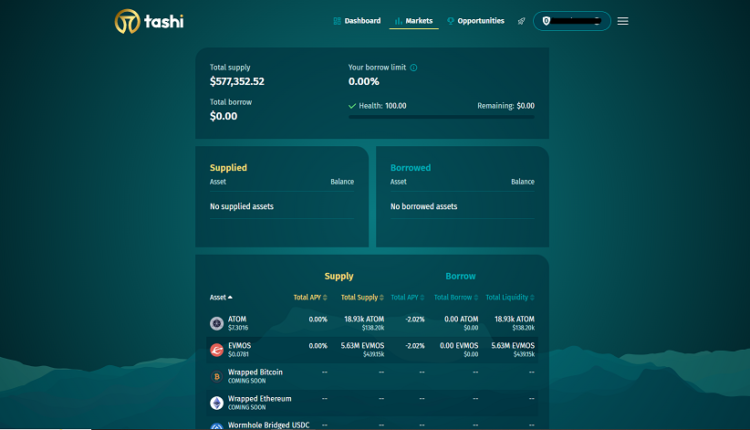Click the borrow limit health progress bar

[x=441, y=117]
